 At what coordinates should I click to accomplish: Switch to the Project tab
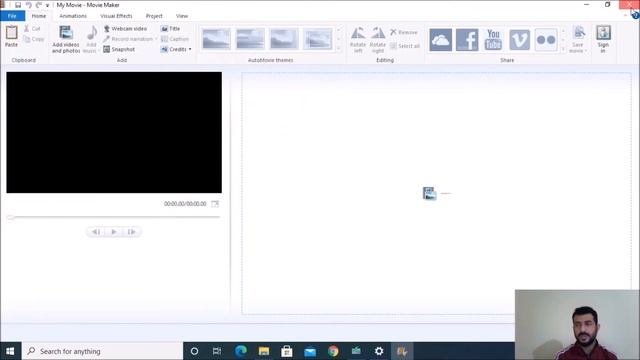point(154,16)
